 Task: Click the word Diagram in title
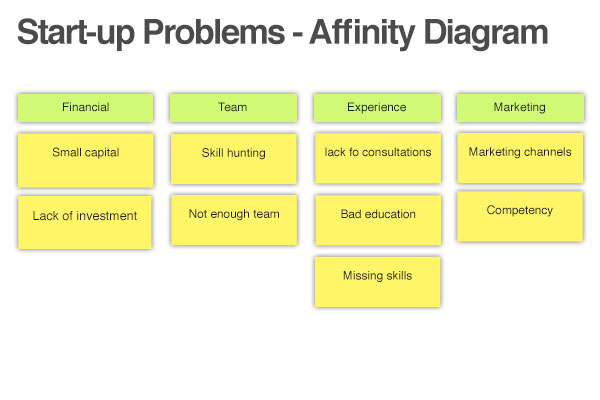[486, 33]
